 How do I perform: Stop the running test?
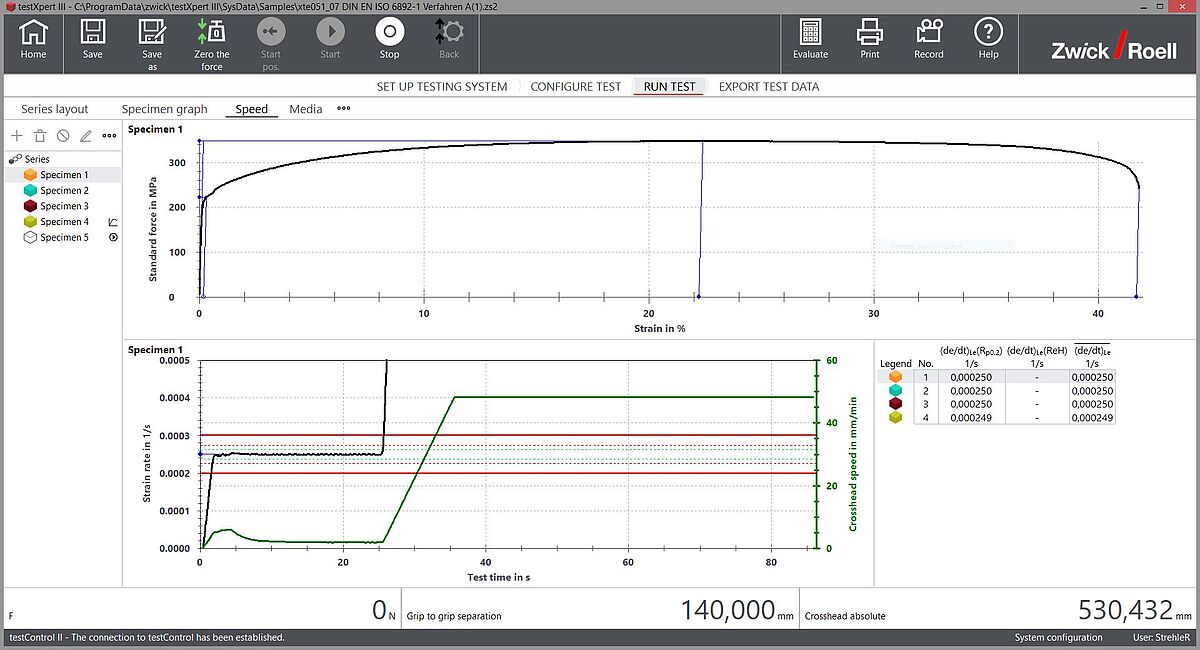click(x=389, y=40)
